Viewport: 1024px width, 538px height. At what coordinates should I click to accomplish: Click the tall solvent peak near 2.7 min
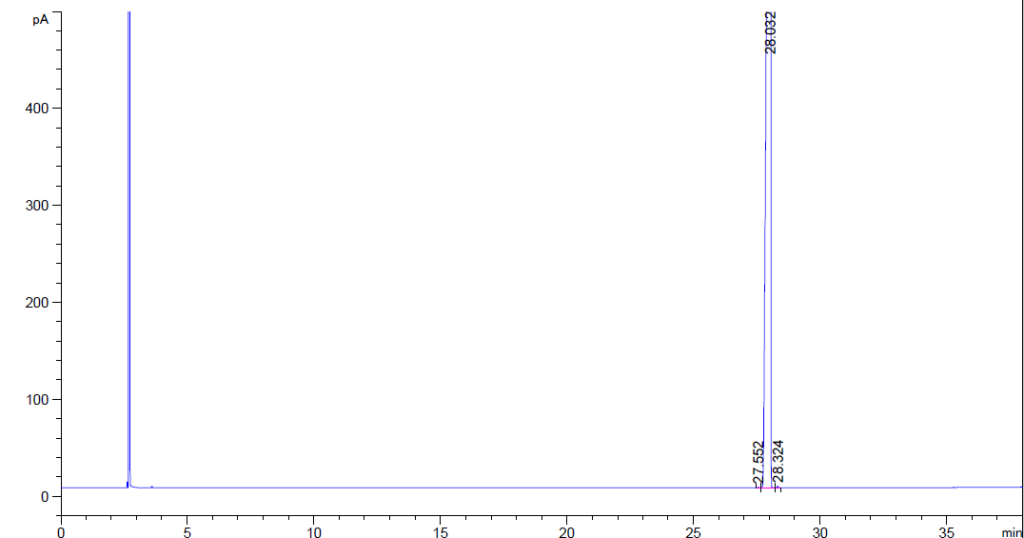tap(129, 248)
